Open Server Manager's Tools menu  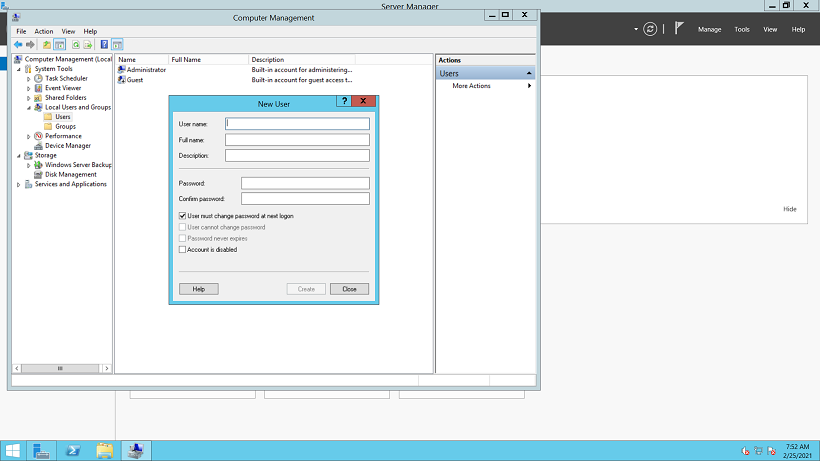tap(742, 30)
